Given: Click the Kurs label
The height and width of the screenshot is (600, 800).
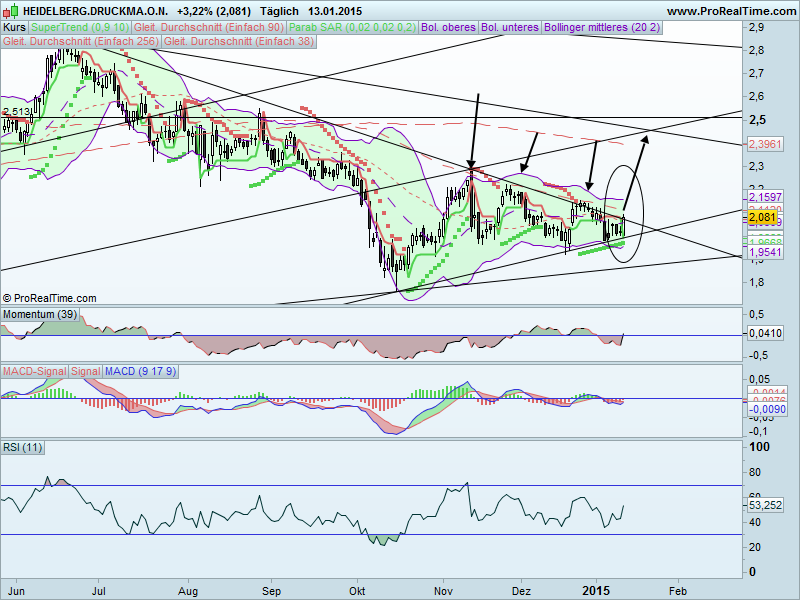Looking at the screenshot, I should pos(14,28).
